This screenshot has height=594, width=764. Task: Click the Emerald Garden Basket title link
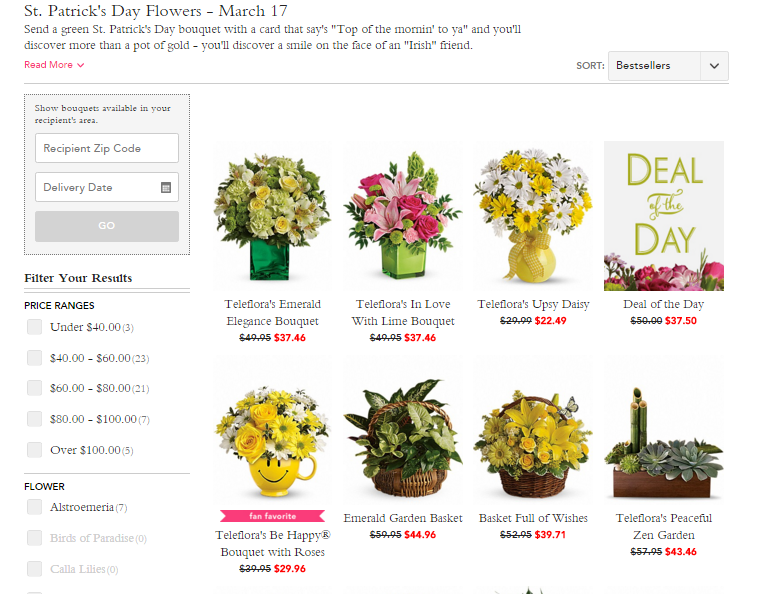pos(403,518)
